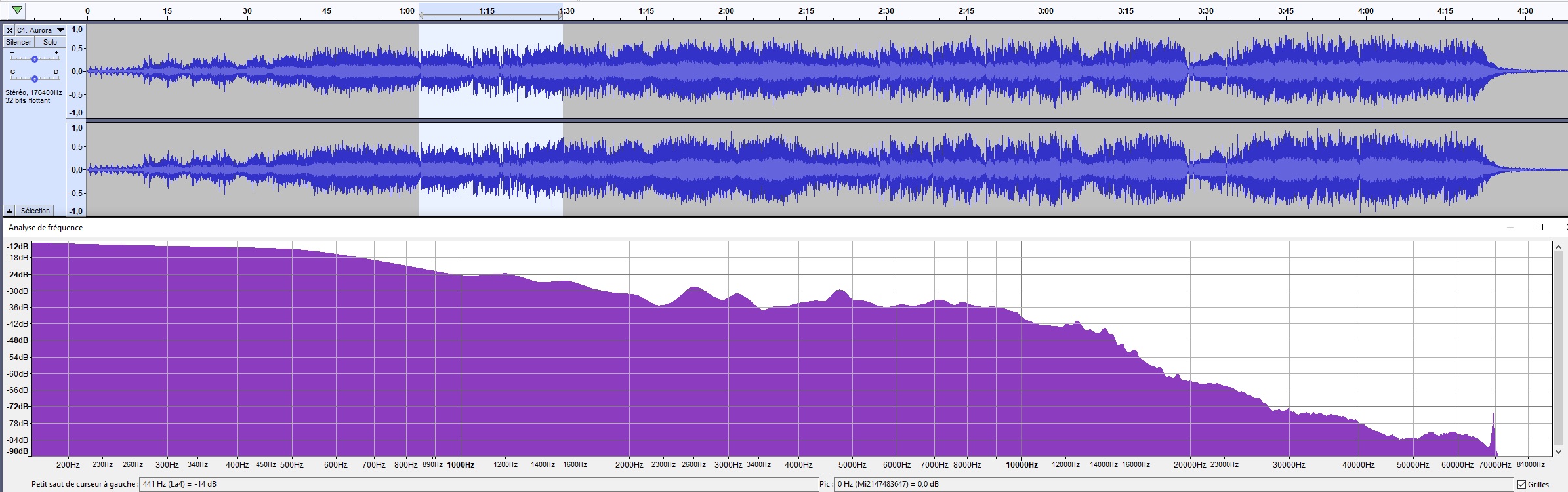
Task: Click the Sélection button on track panel
Action: click(x=35, y=211)
